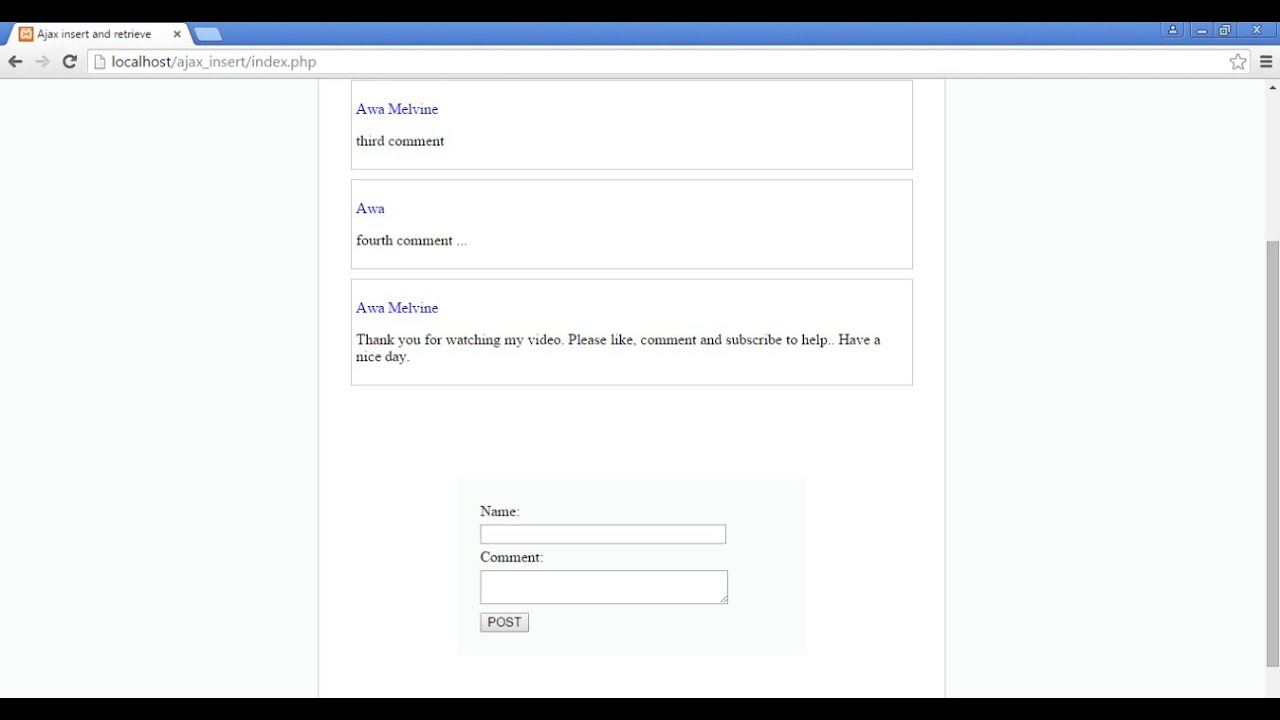Viewport: 1280px width, 720px height.
Task: Click inside the Name input field
Action: (603, 534)
